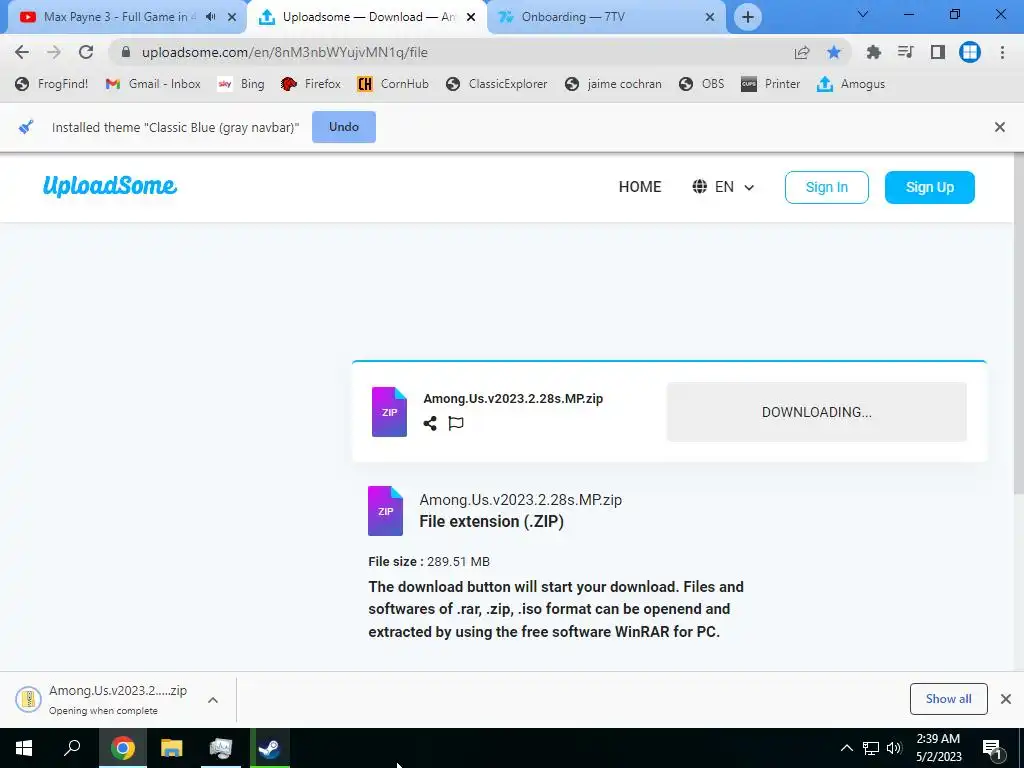Open the Printer bookmark

pyautogui.click(x=771, y=84)
